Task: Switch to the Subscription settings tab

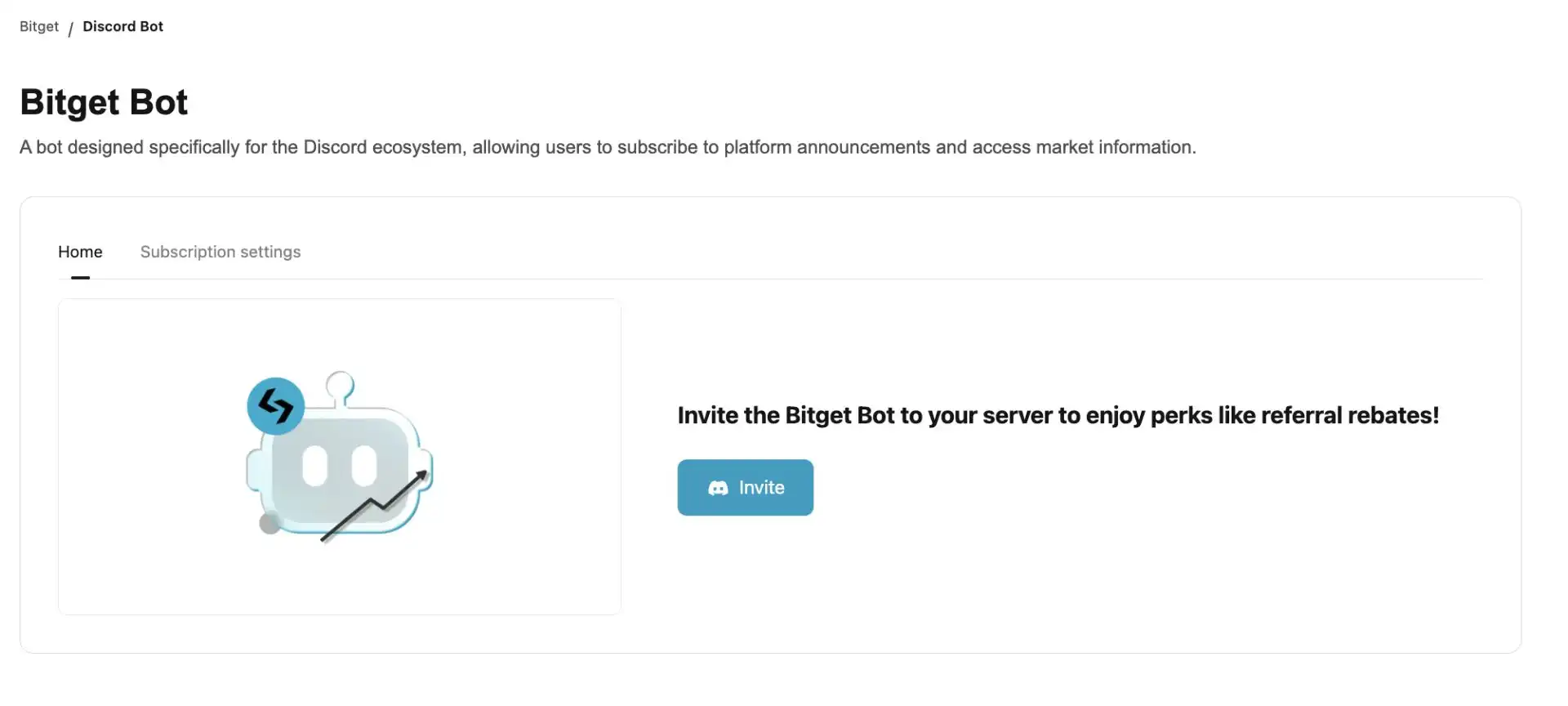Action: (x=220, y=252)
